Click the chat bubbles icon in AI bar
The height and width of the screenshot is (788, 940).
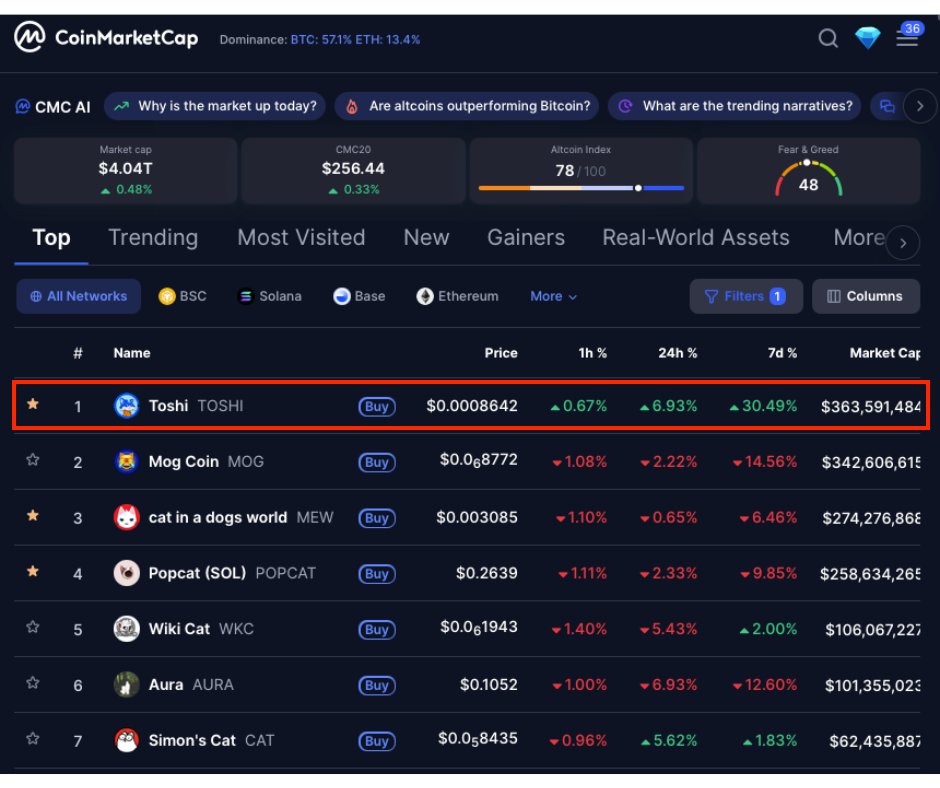(887, 107)
